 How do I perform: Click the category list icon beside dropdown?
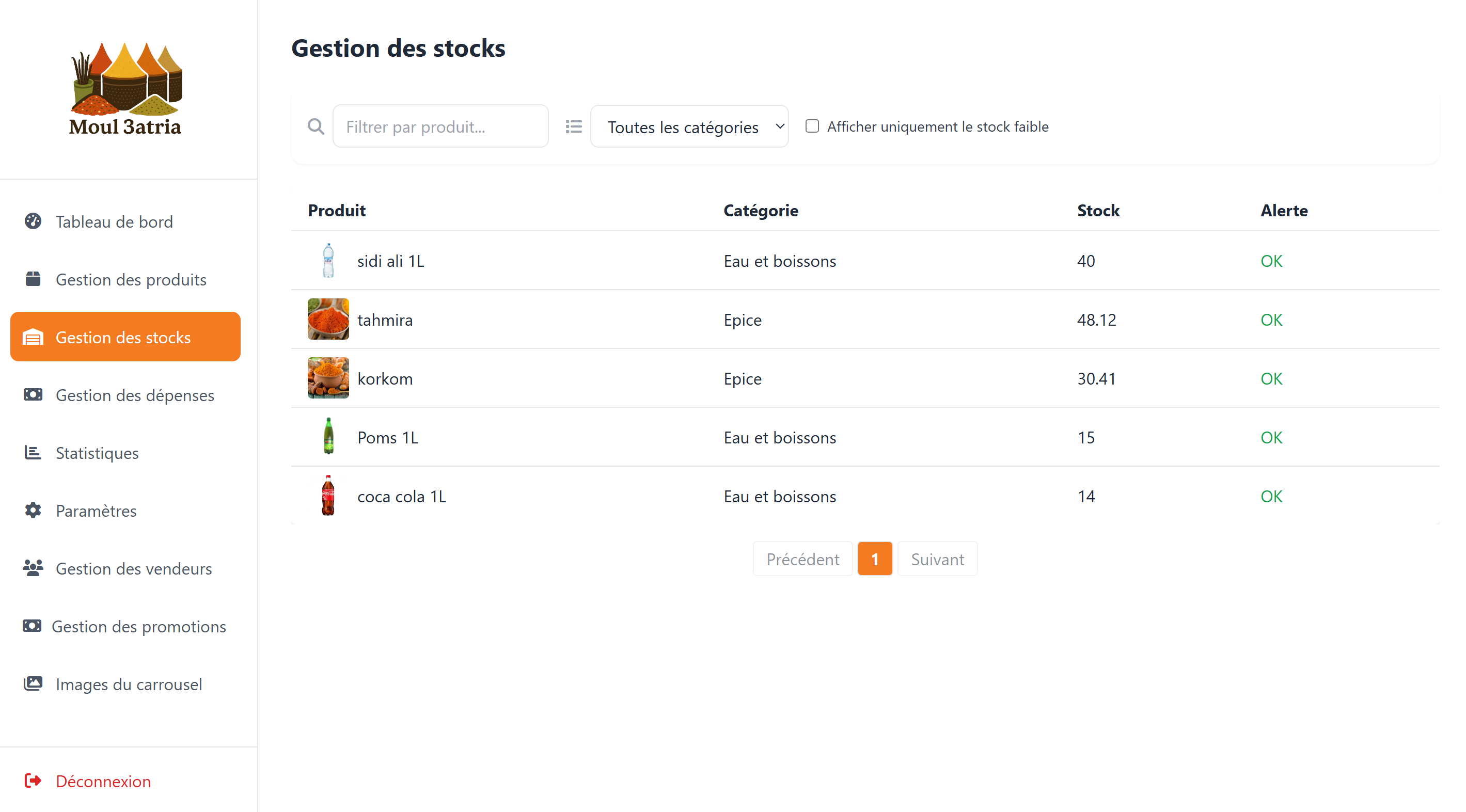point(574,126)
